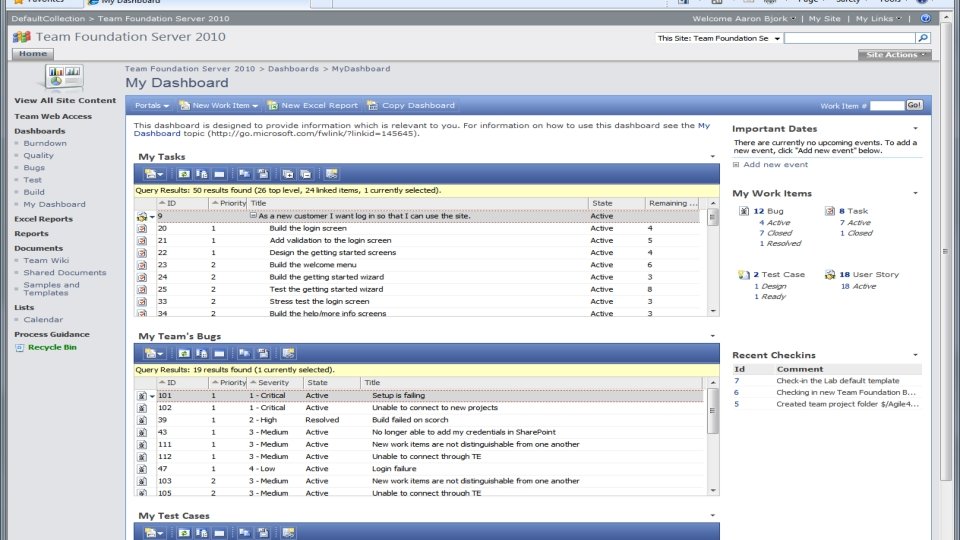Open the Portals dropdown menu

pyautogui.click(x=151, y=105)
